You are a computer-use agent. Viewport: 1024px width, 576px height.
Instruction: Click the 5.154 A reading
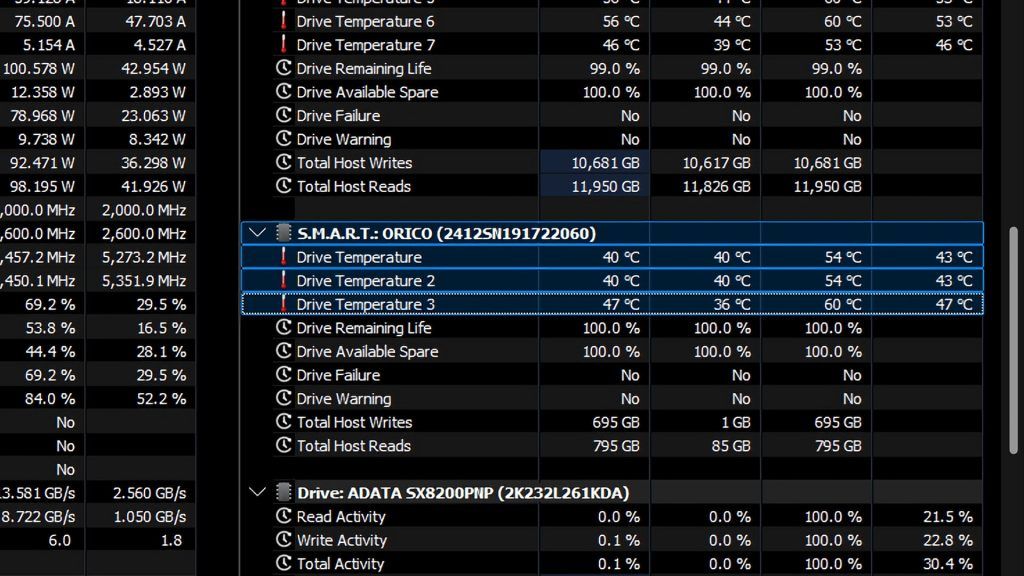[48, 45]
